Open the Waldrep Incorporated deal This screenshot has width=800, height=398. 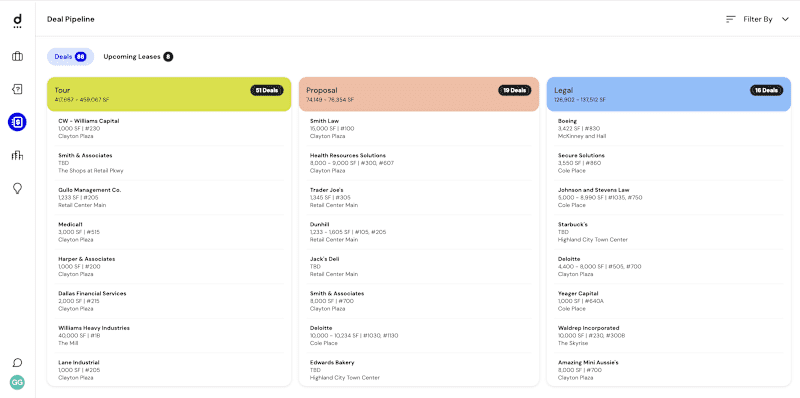670,335
